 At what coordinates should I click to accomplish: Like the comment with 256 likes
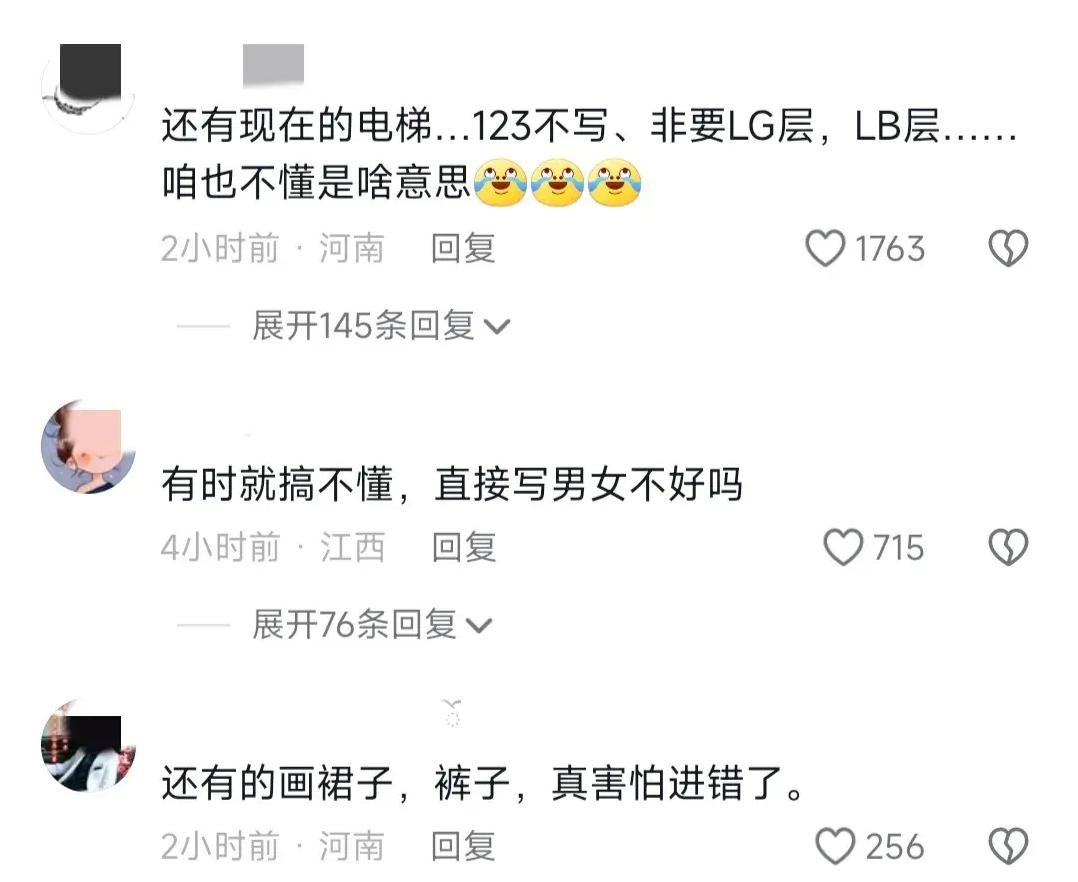(835, 846)
